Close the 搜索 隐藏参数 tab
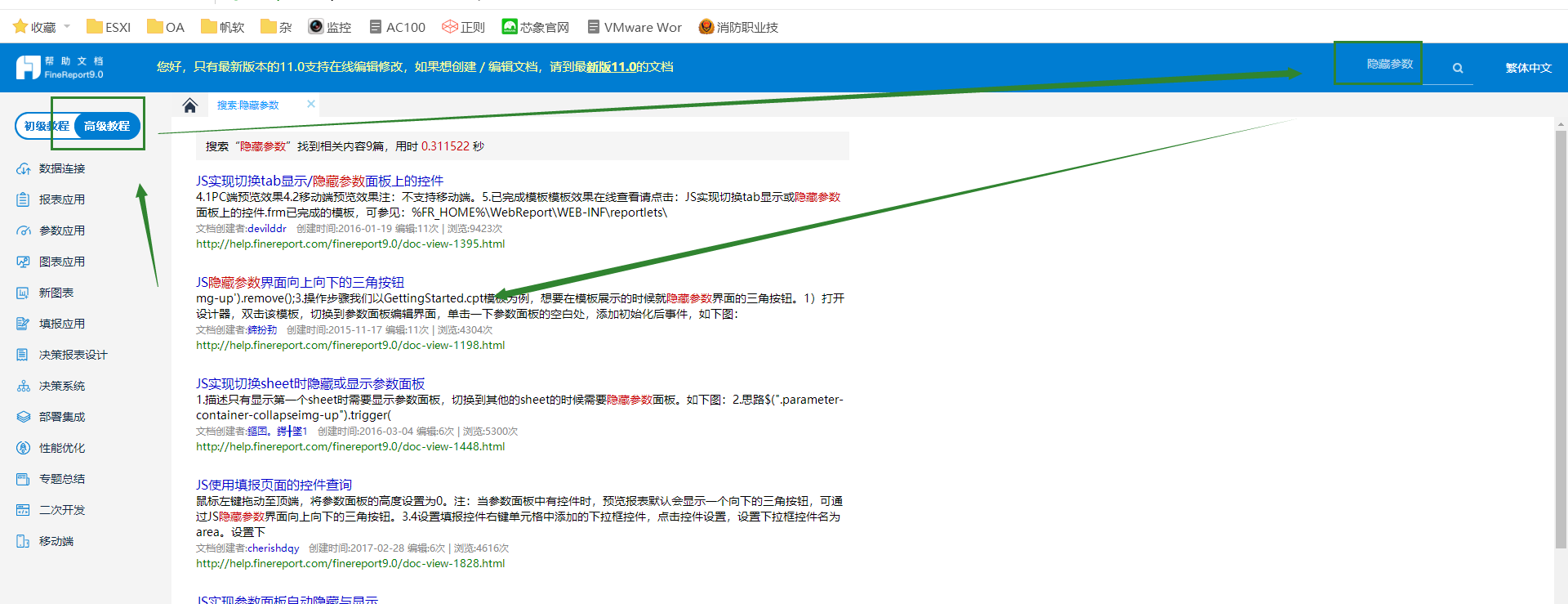 coord(311,104)
